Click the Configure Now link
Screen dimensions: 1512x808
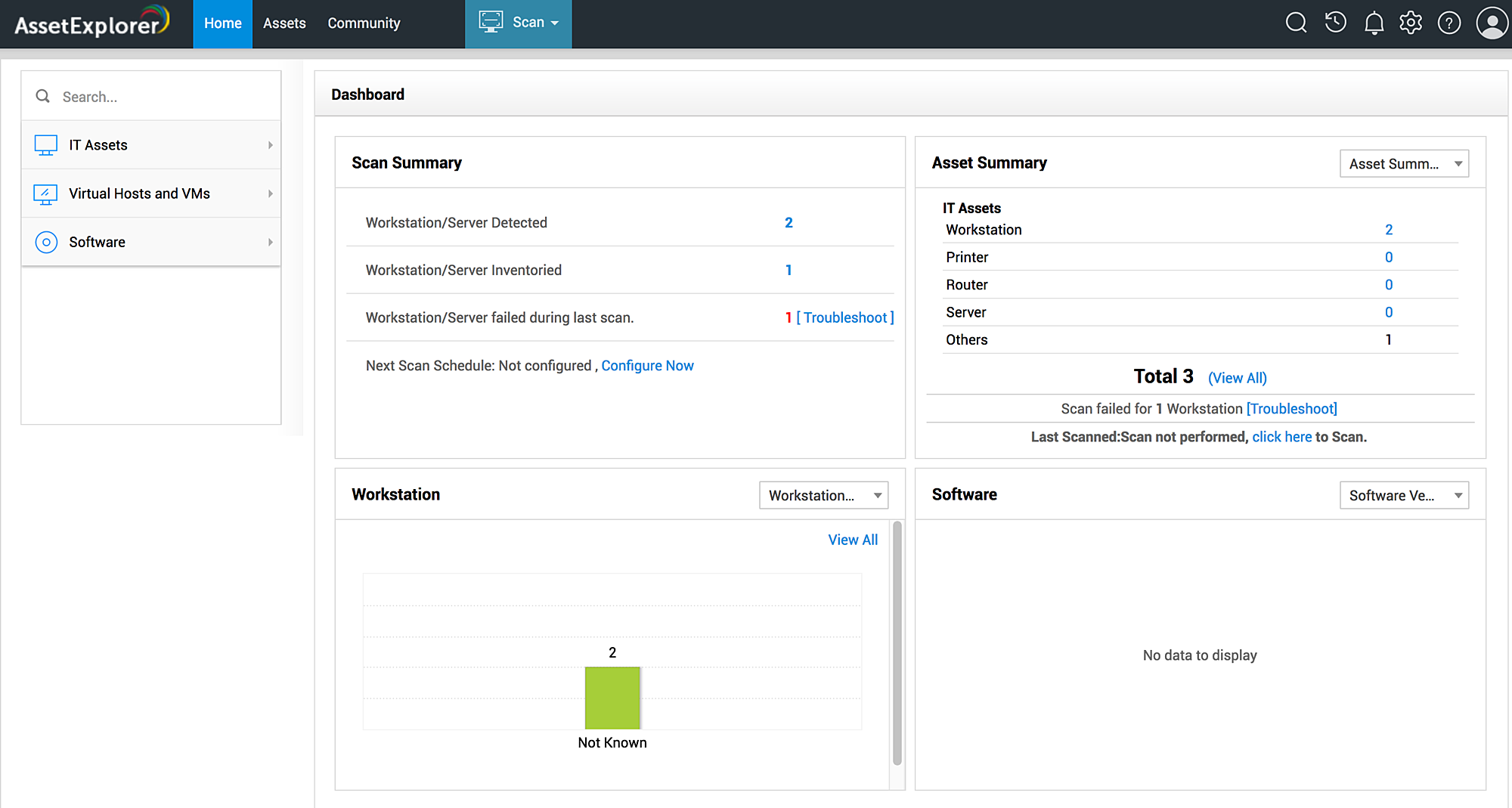(647, 366)
